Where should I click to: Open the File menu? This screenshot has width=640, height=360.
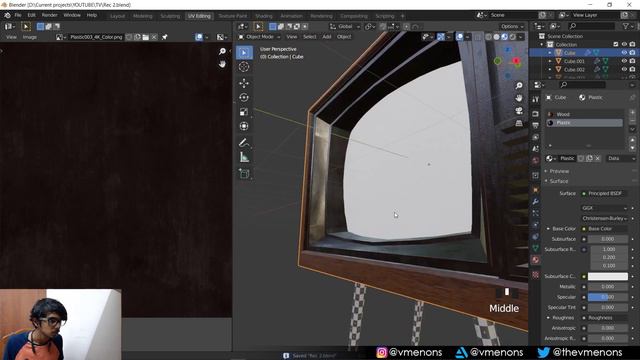coord(18,15)
